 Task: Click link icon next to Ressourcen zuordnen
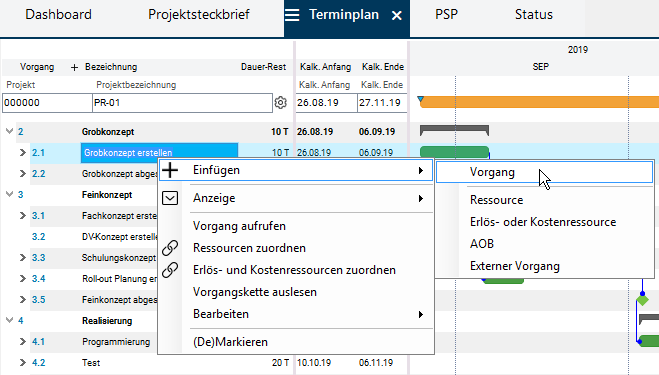(x=170, y=248)
